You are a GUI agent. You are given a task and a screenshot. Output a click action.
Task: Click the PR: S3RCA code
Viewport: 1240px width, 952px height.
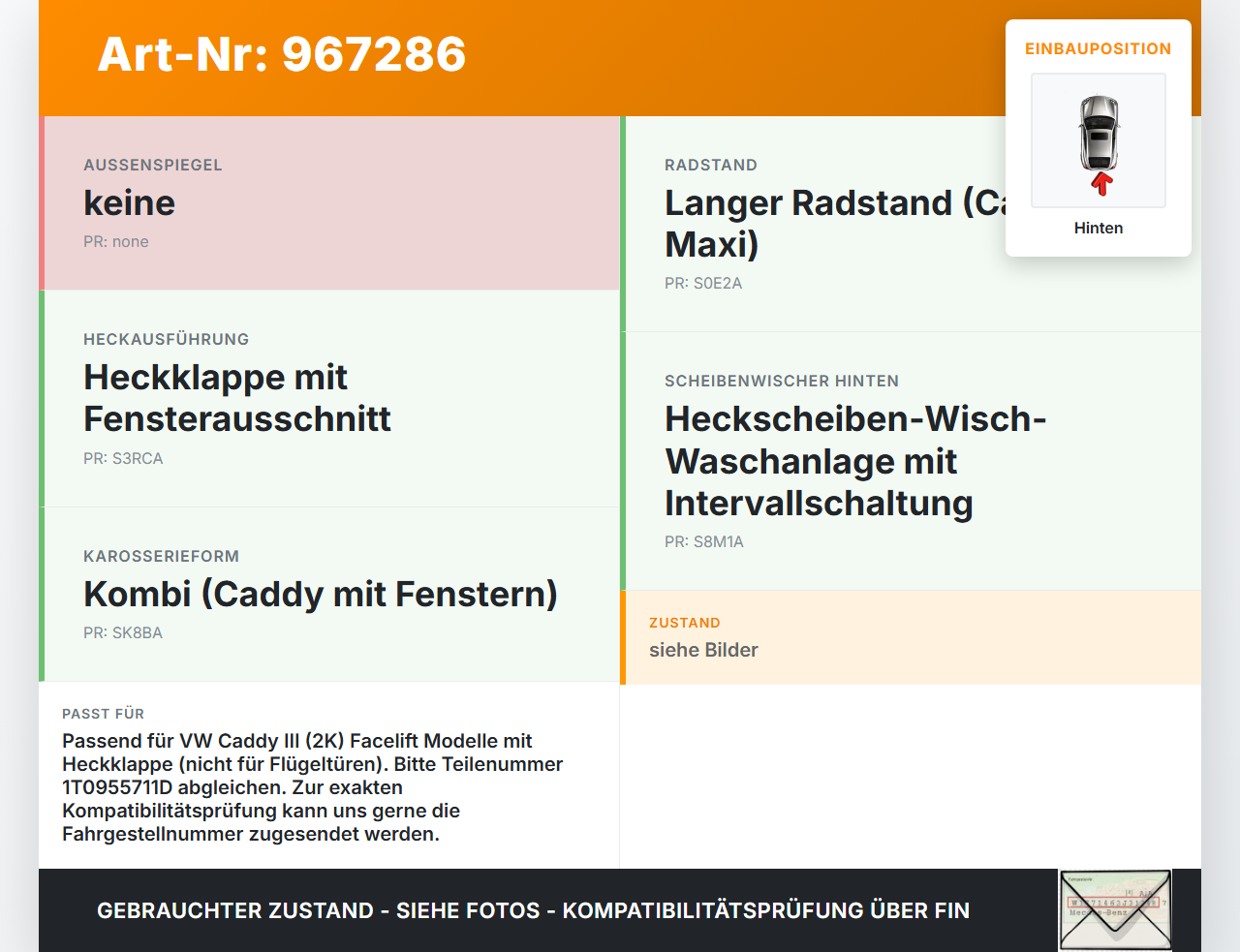click(123, 458)
